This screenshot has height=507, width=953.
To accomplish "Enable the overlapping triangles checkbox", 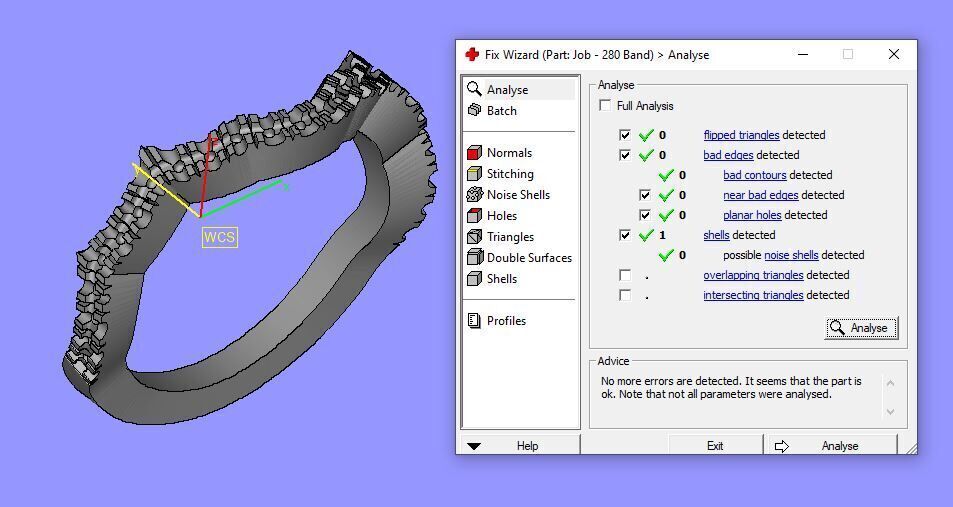I will point(625,275).
